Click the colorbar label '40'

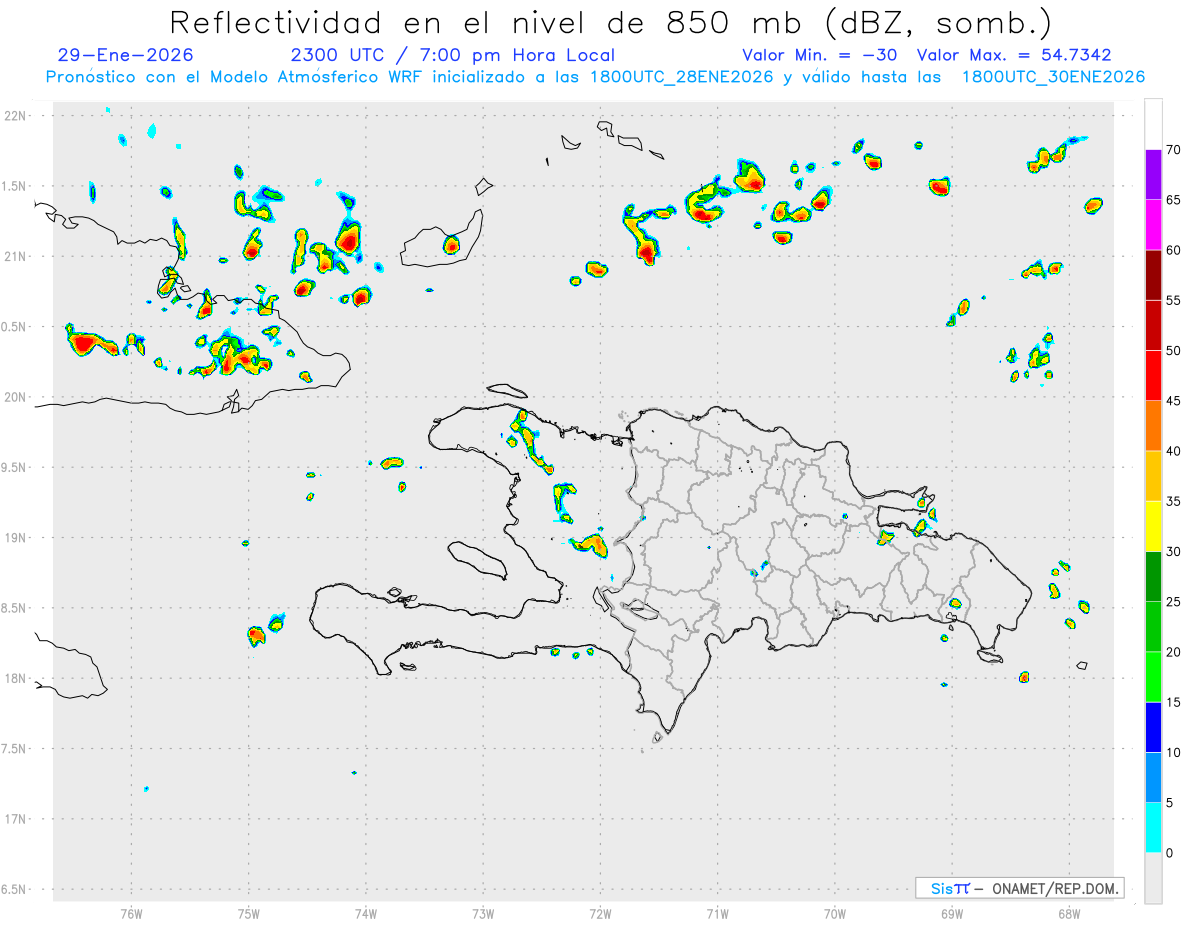1173,451
